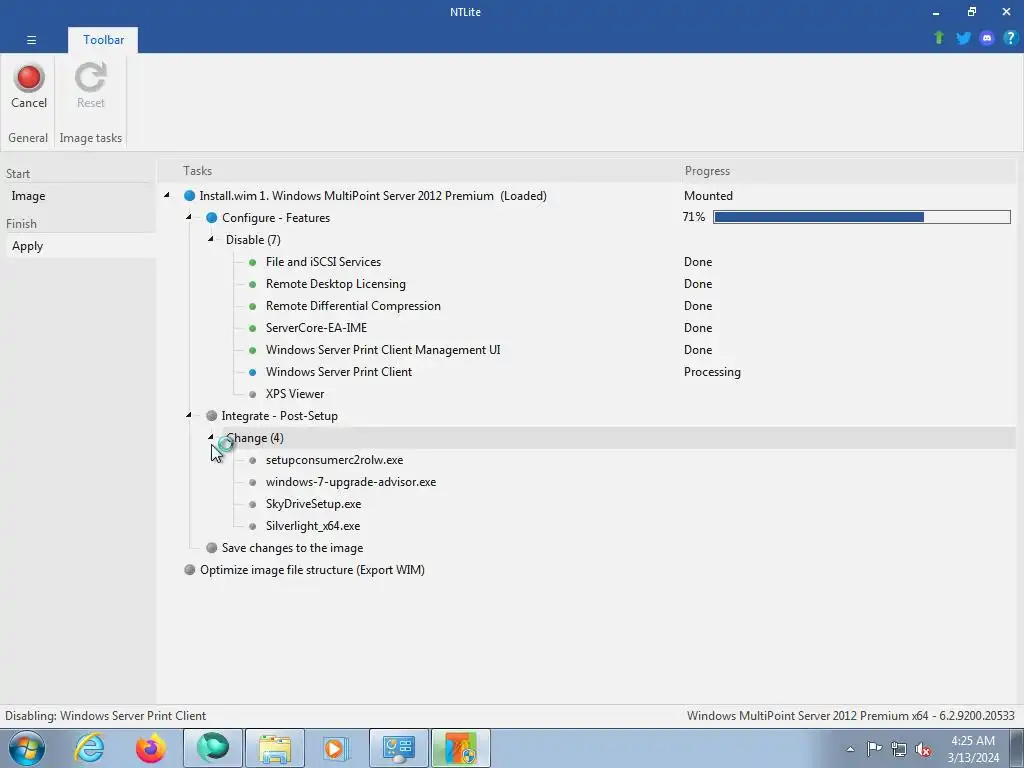This screenshot has height=768, width=1024.
Task: Select windows-7-upgrade-advisor.exe in the list
Action: (x=351, y=482)
